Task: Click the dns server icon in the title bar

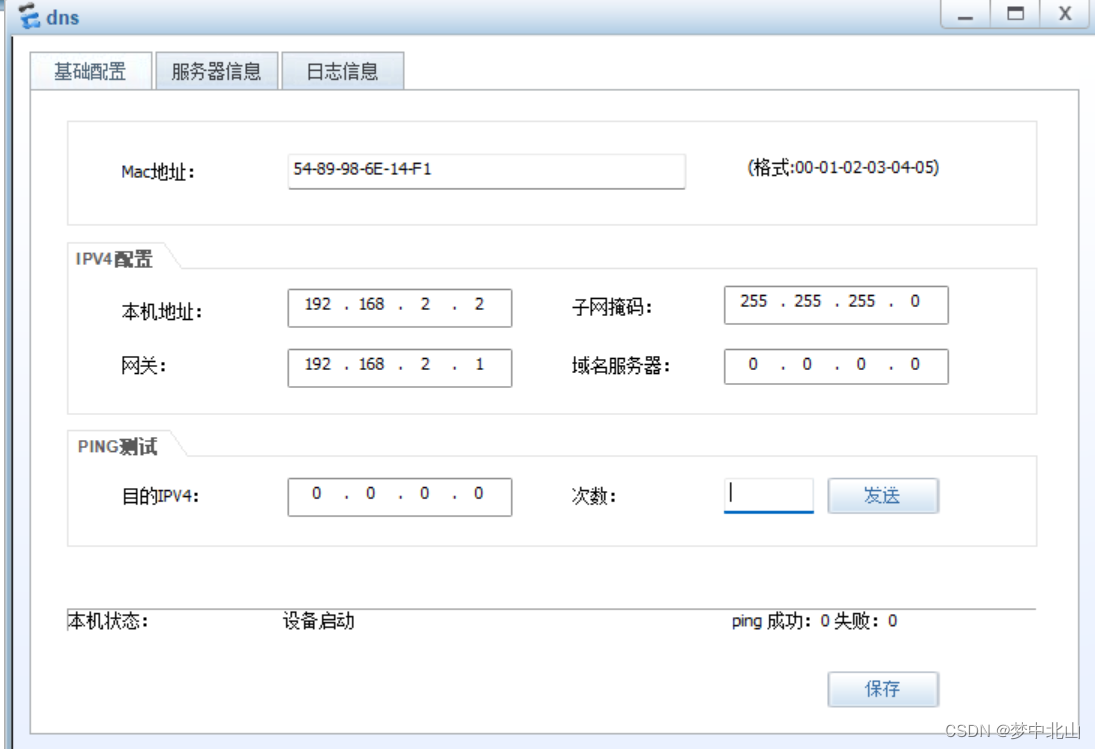Action: point(29,15)
